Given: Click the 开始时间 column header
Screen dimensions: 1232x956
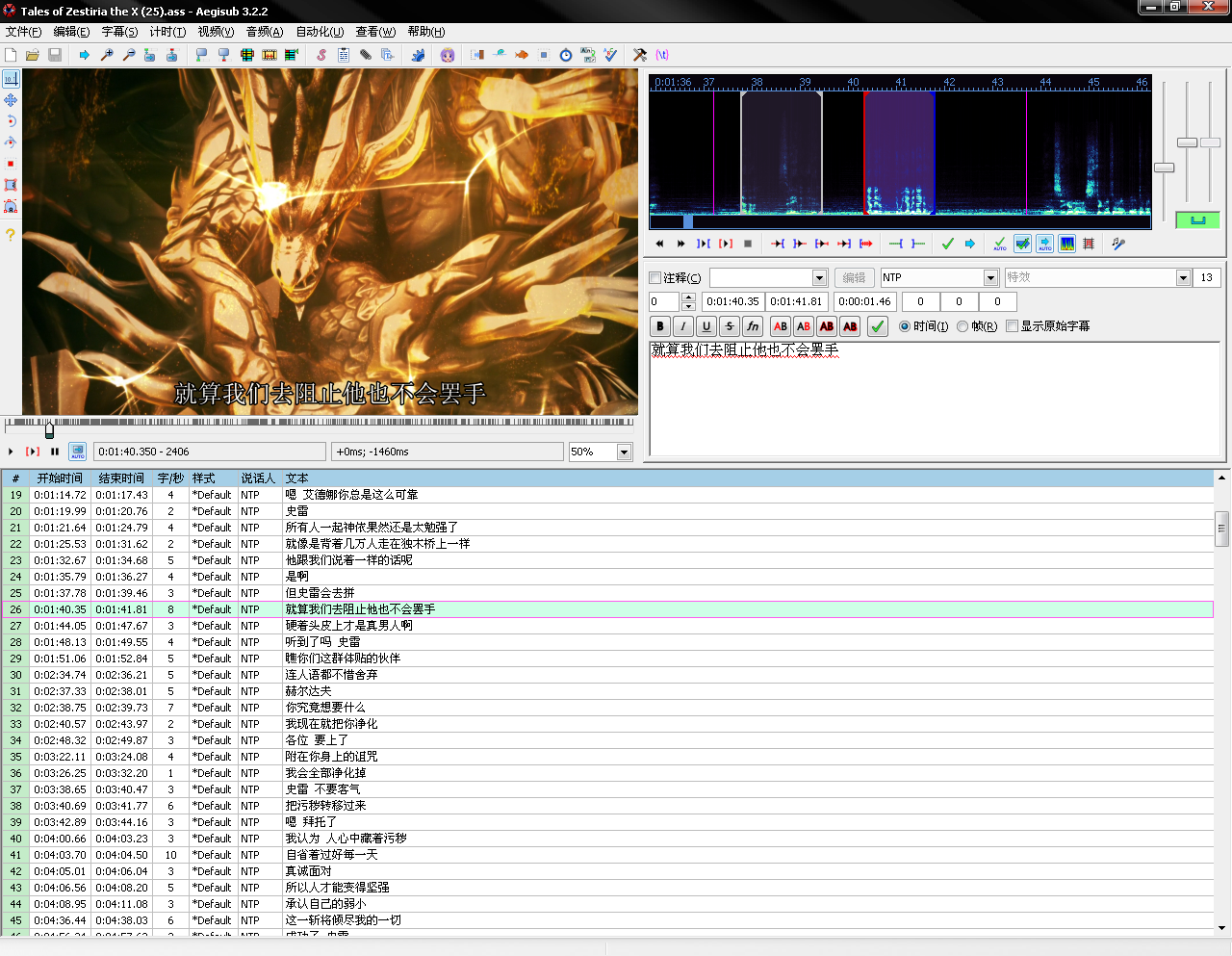Looking at the screenshot, I should point(60,478).
